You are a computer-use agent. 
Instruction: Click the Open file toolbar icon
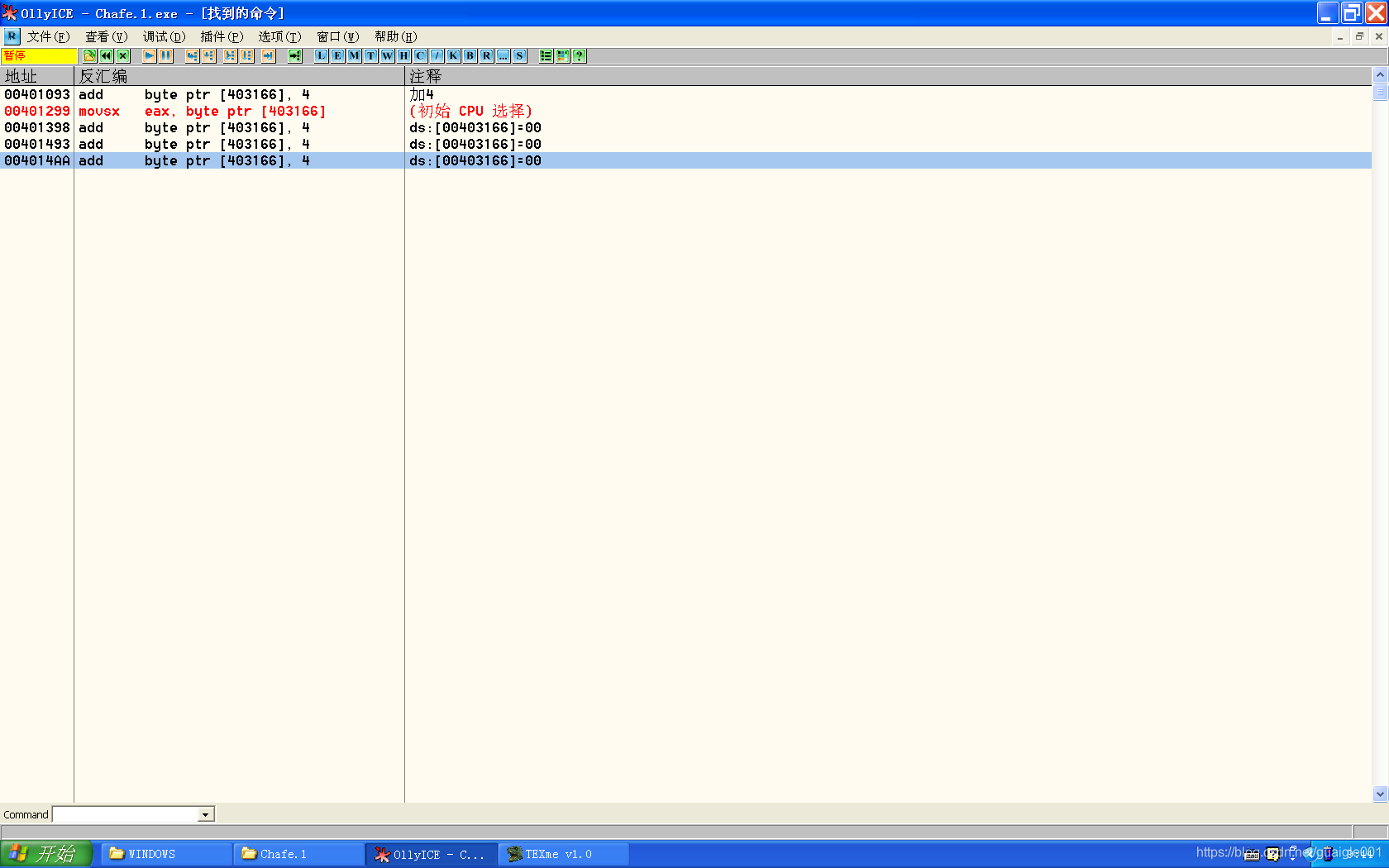(x=90, y=55)
